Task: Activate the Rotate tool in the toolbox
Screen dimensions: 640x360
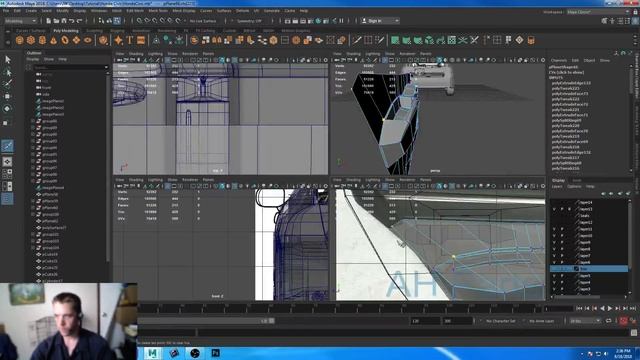Action: tap(7, 109)
